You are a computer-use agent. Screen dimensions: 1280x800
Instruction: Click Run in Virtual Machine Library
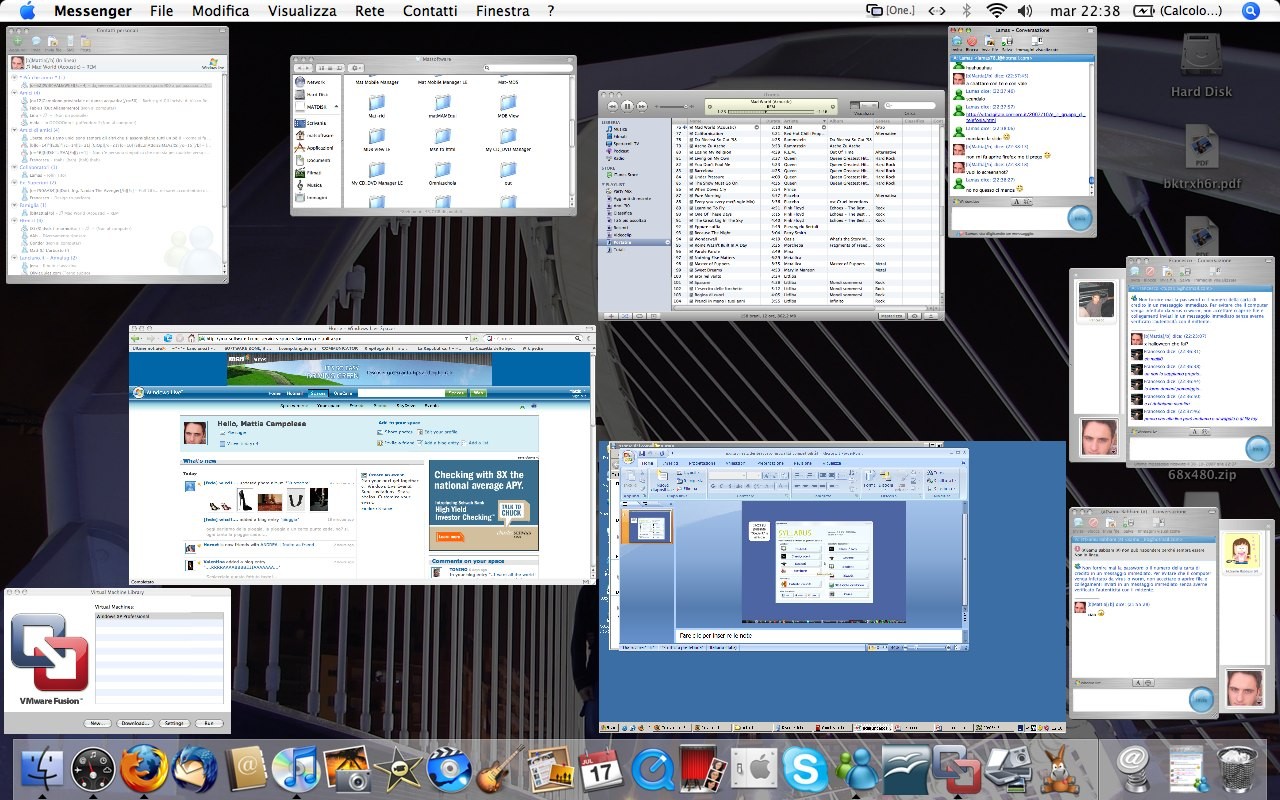(x=208, y=722)
